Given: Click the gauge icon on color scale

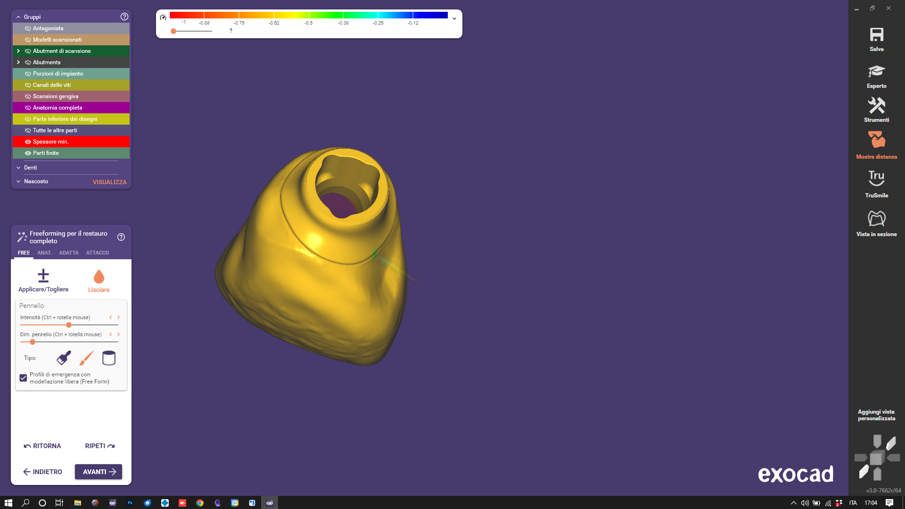Looking at the screenshot, I should [x=163, y=17].
